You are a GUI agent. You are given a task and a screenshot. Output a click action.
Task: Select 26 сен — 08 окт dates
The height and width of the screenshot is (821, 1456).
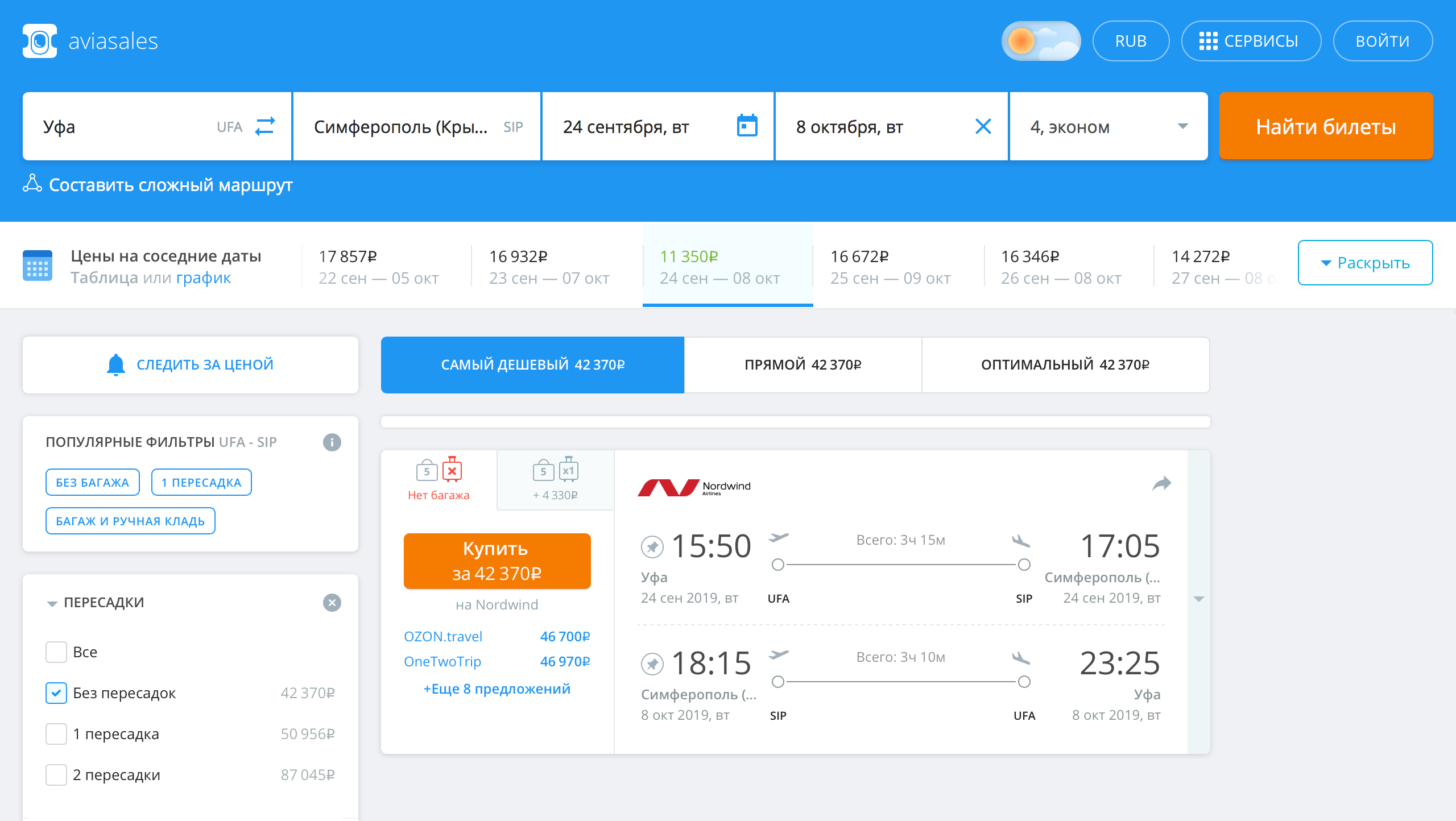pos(1069,267)
